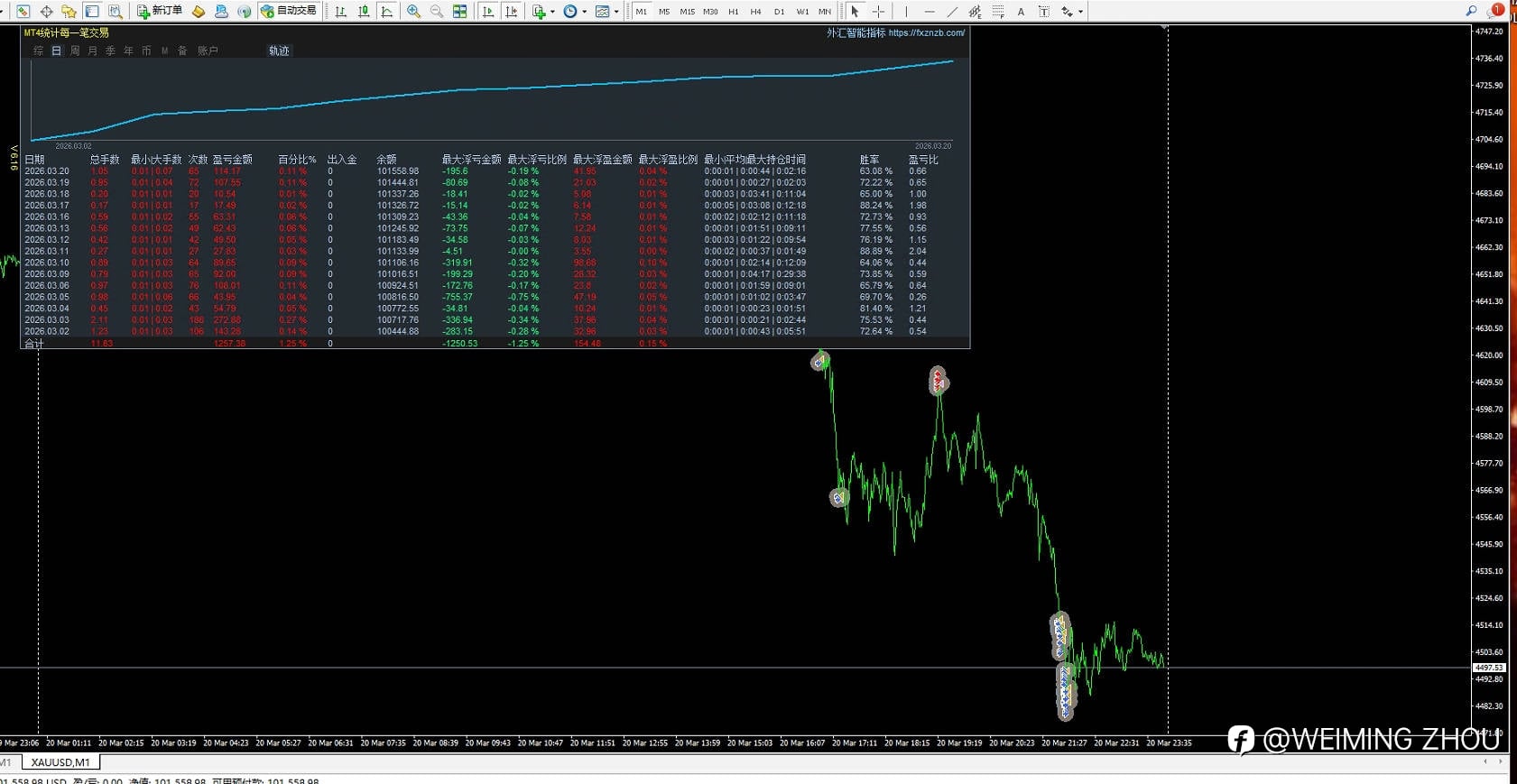Select M1 timeframe

[x=641, y=11]
